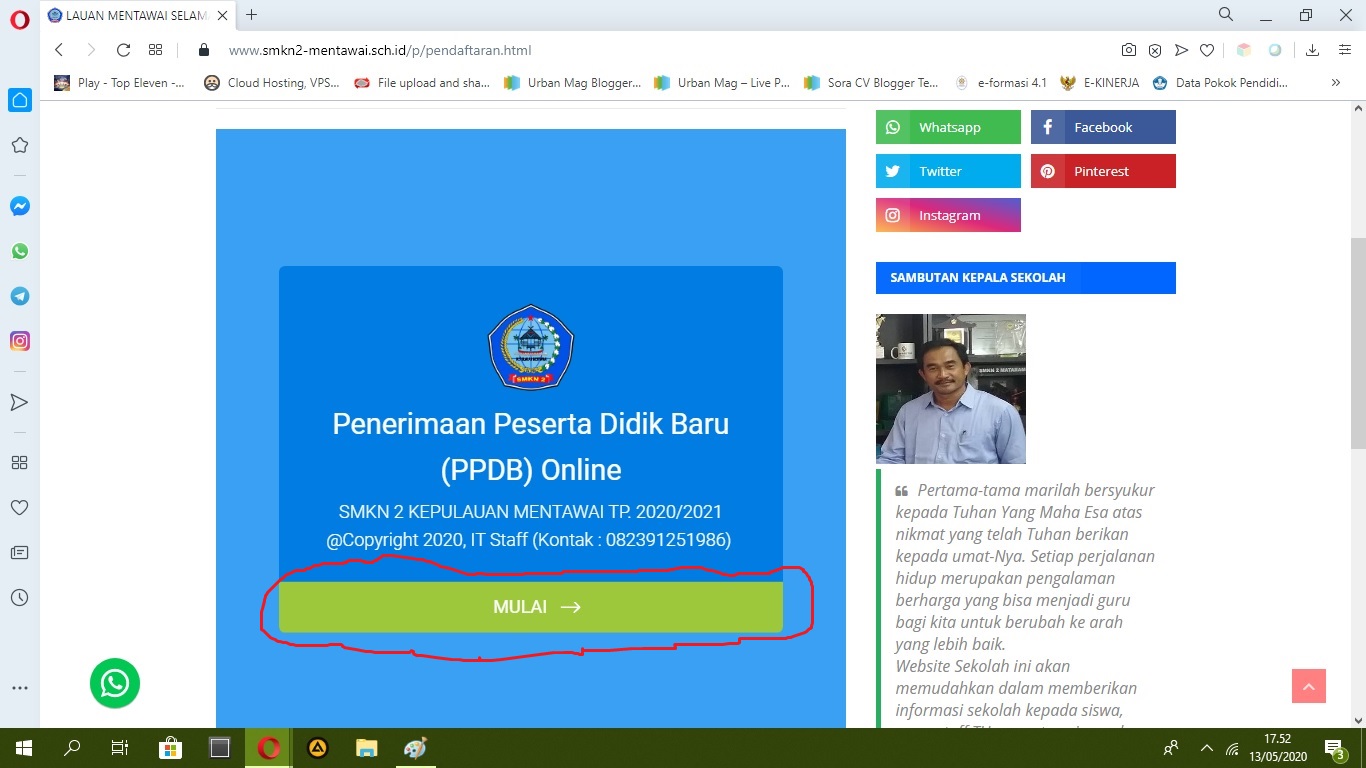Click the SMKN 2 school logo emblem

click(x=531, y=347)
